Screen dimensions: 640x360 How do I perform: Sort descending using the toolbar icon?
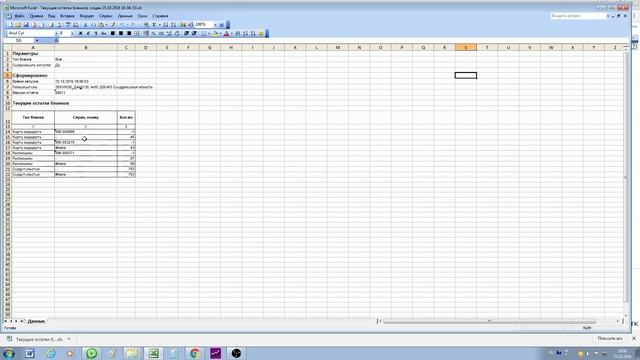coord(173,25)
